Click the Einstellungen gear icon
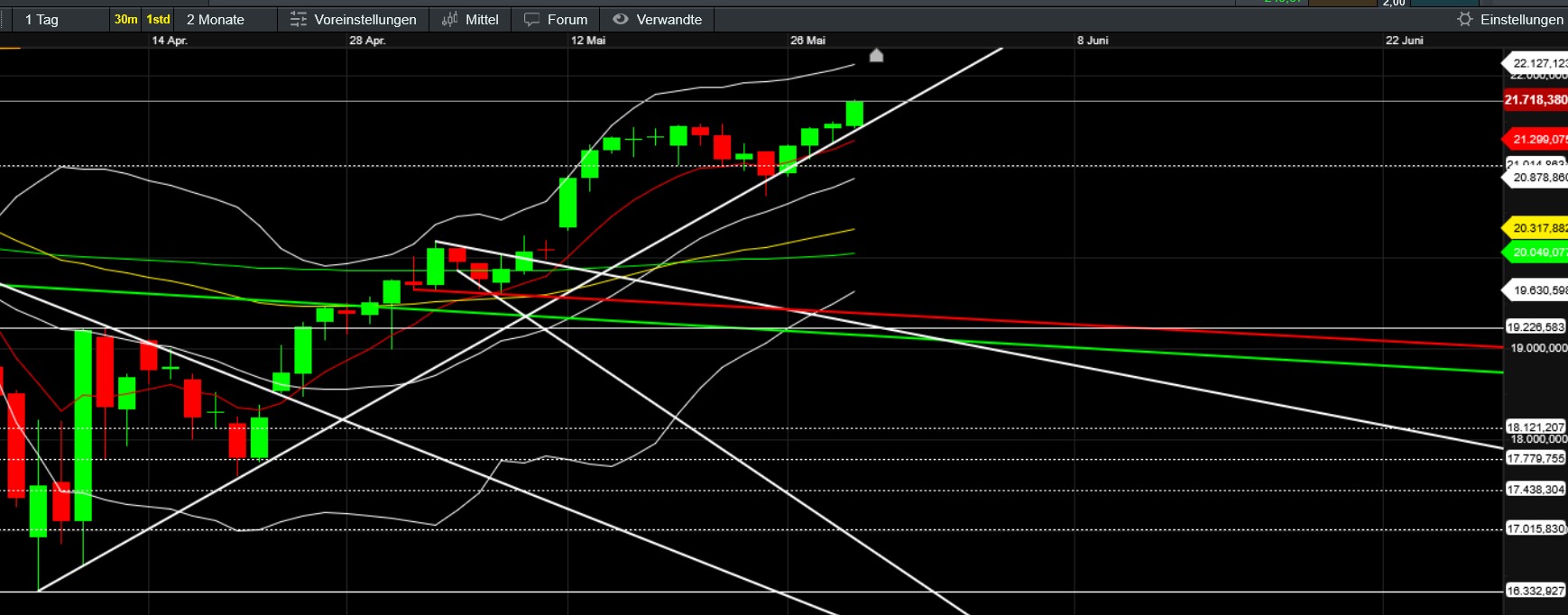The image size is (1568, 615). (x=1465, y=19)
